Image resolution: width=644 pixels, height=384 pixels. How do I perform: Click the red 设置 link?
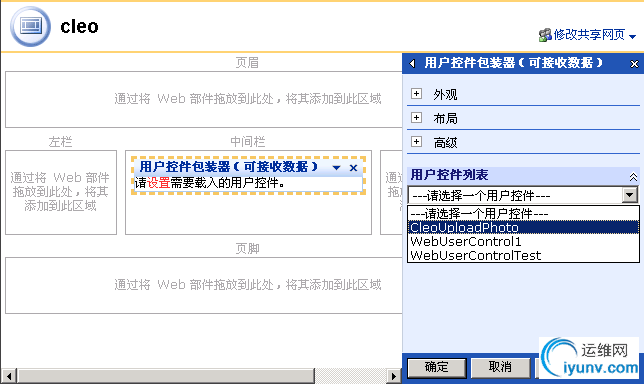[x=159, y=183]
